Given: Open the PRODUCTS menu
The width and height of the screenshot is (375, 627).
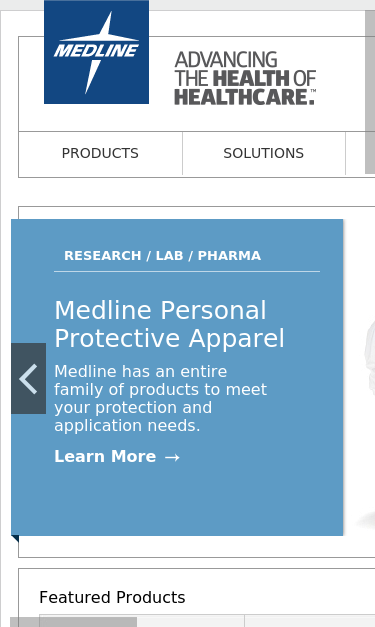Looking at the screenshot, I should coord(100,153).
